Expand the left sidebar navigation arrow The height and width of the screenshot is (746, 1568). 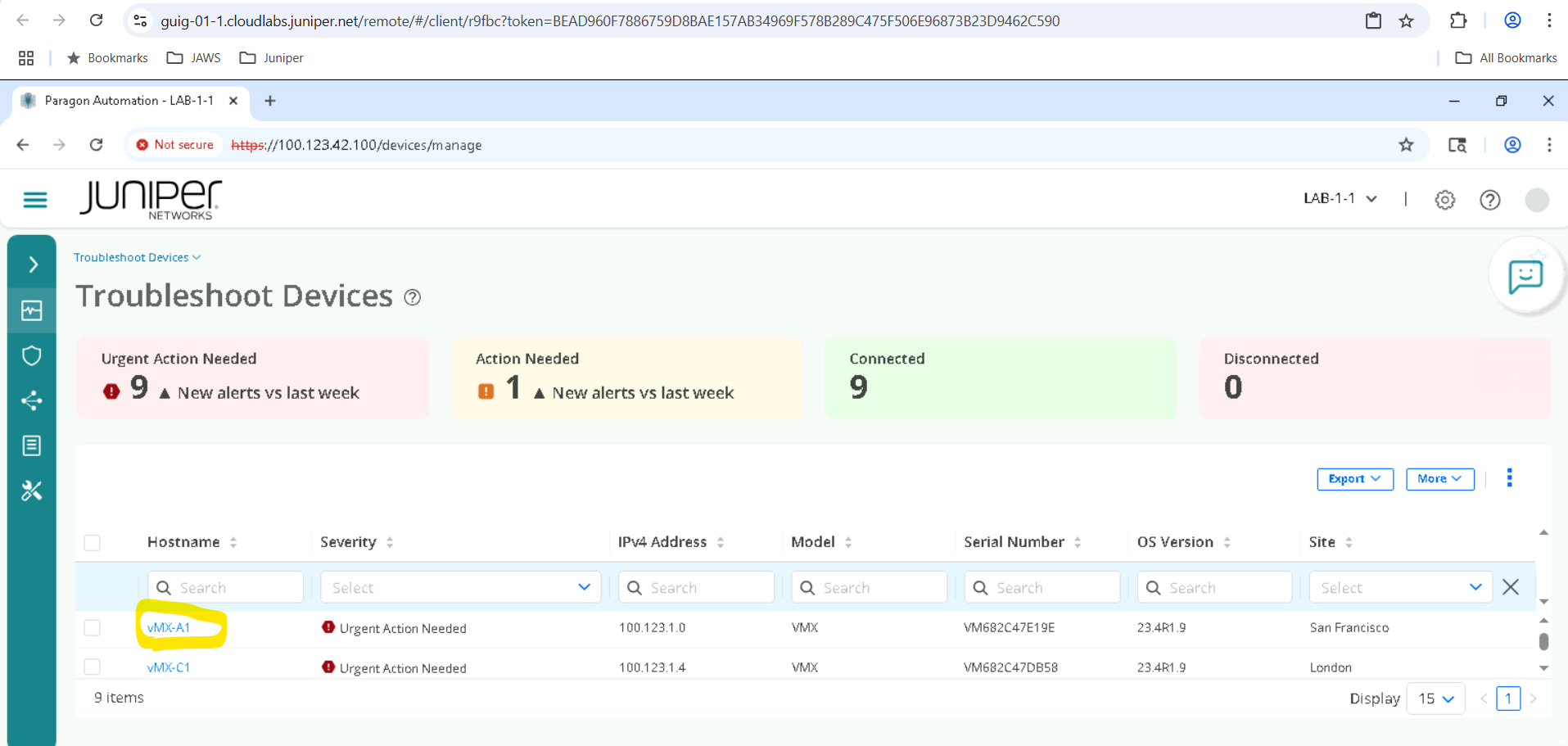[33, 264]
